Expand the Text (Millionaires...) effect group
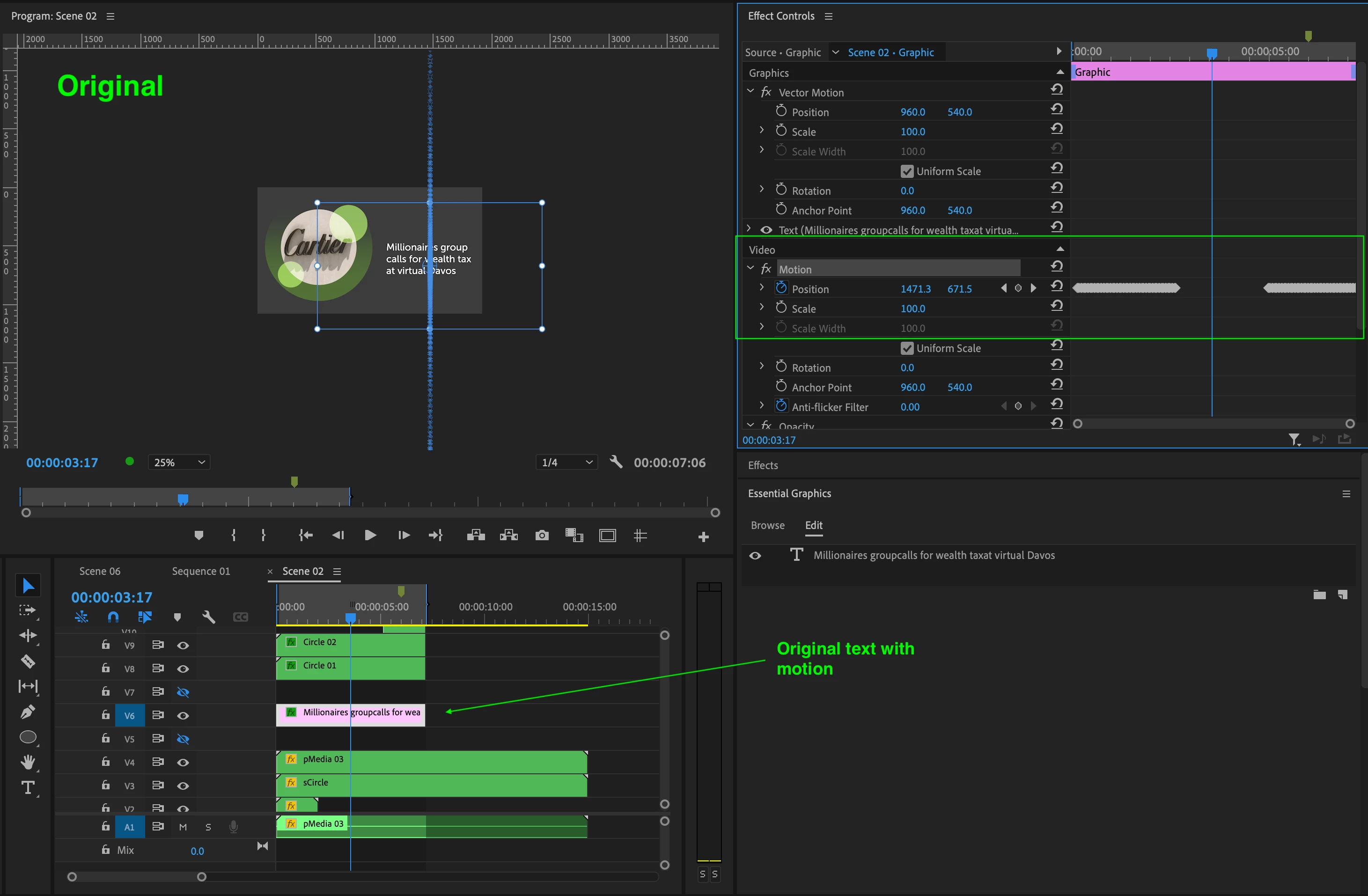 point(749,229)
